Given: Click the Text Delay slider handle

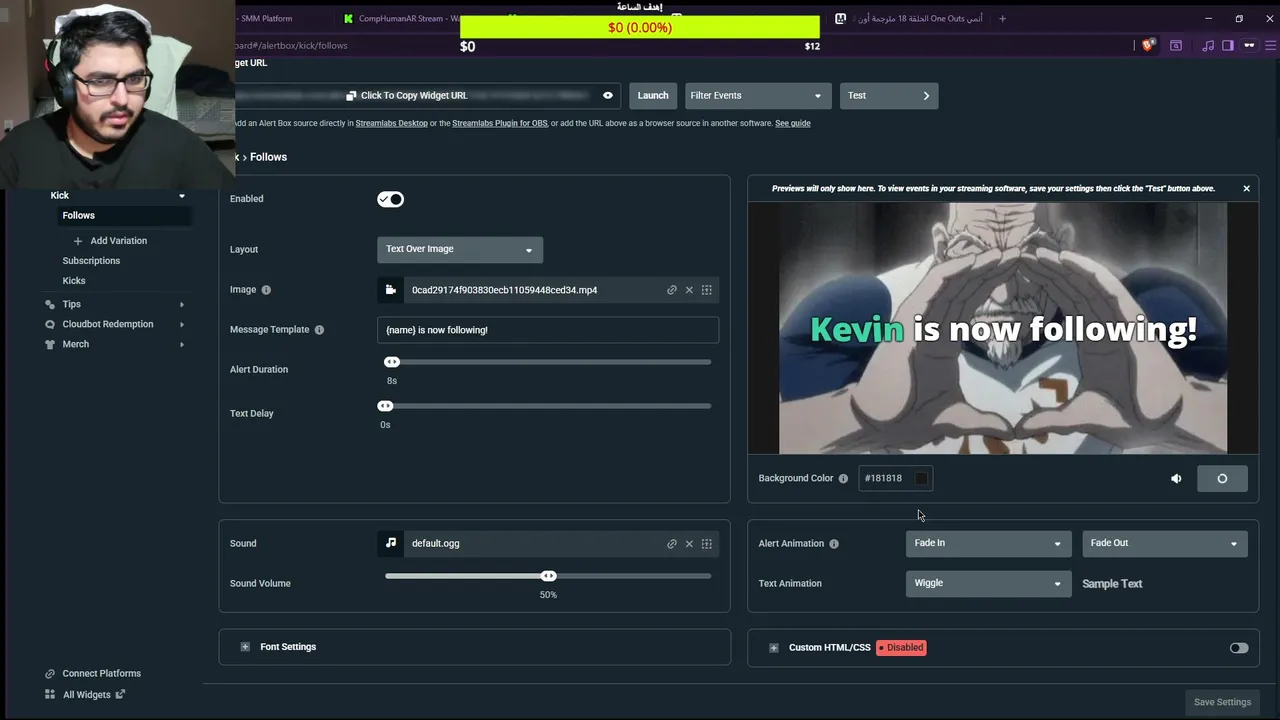Looking at the screenshot, I should [385, 406].
